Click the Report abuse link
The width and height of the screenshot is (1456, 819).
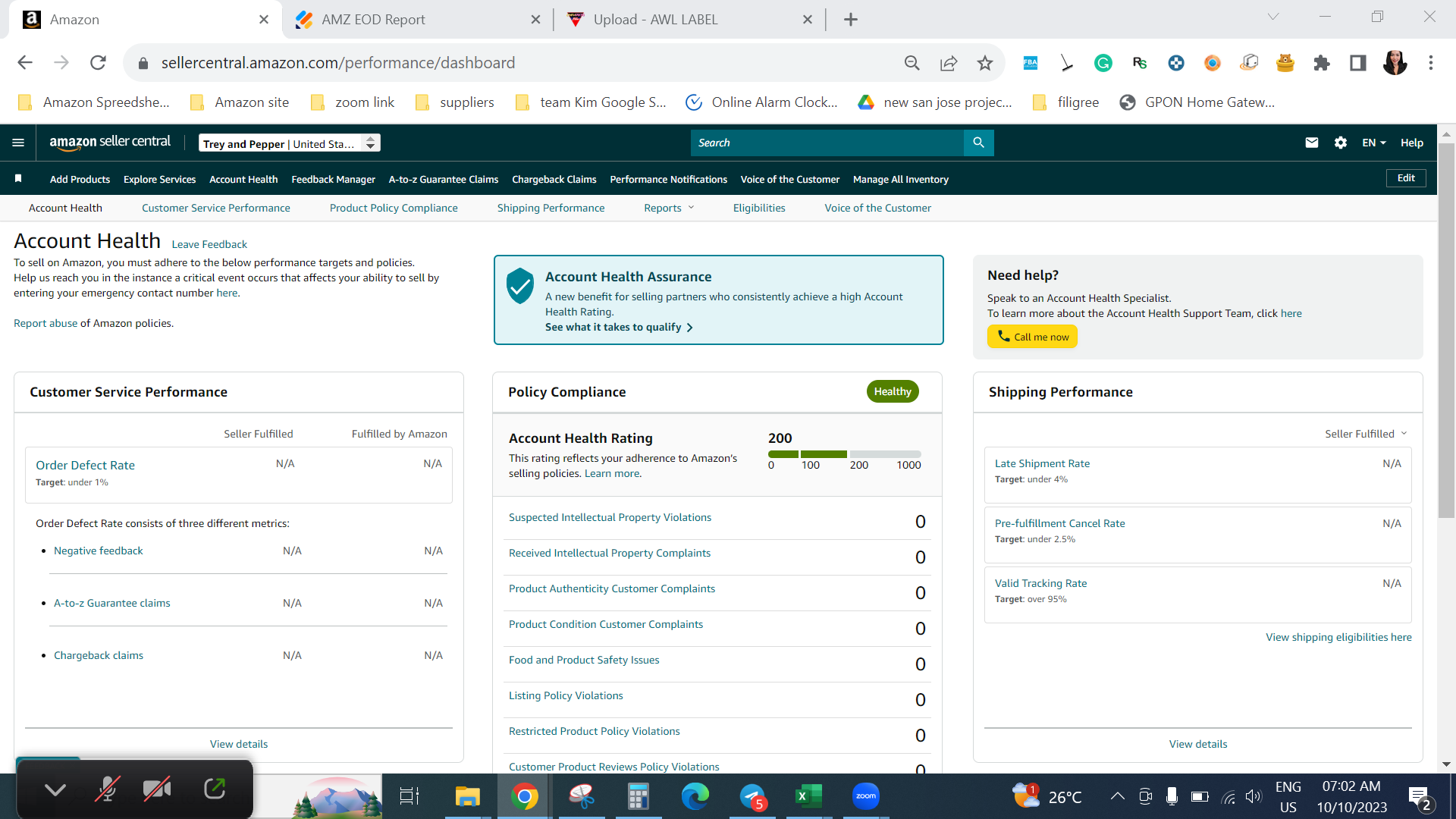(x=45, y=323)
